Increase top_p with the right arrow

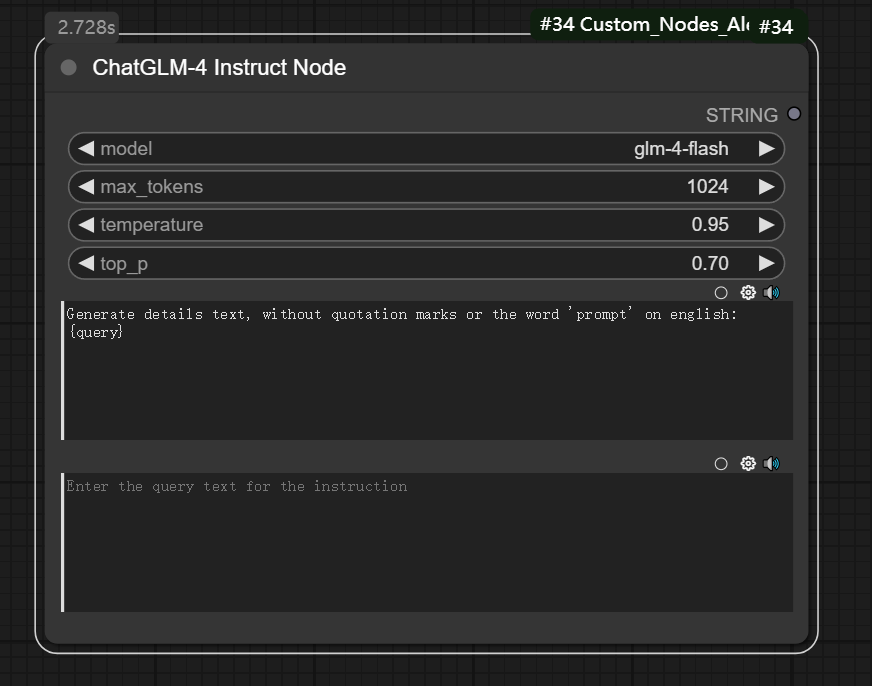click(766, 263)
